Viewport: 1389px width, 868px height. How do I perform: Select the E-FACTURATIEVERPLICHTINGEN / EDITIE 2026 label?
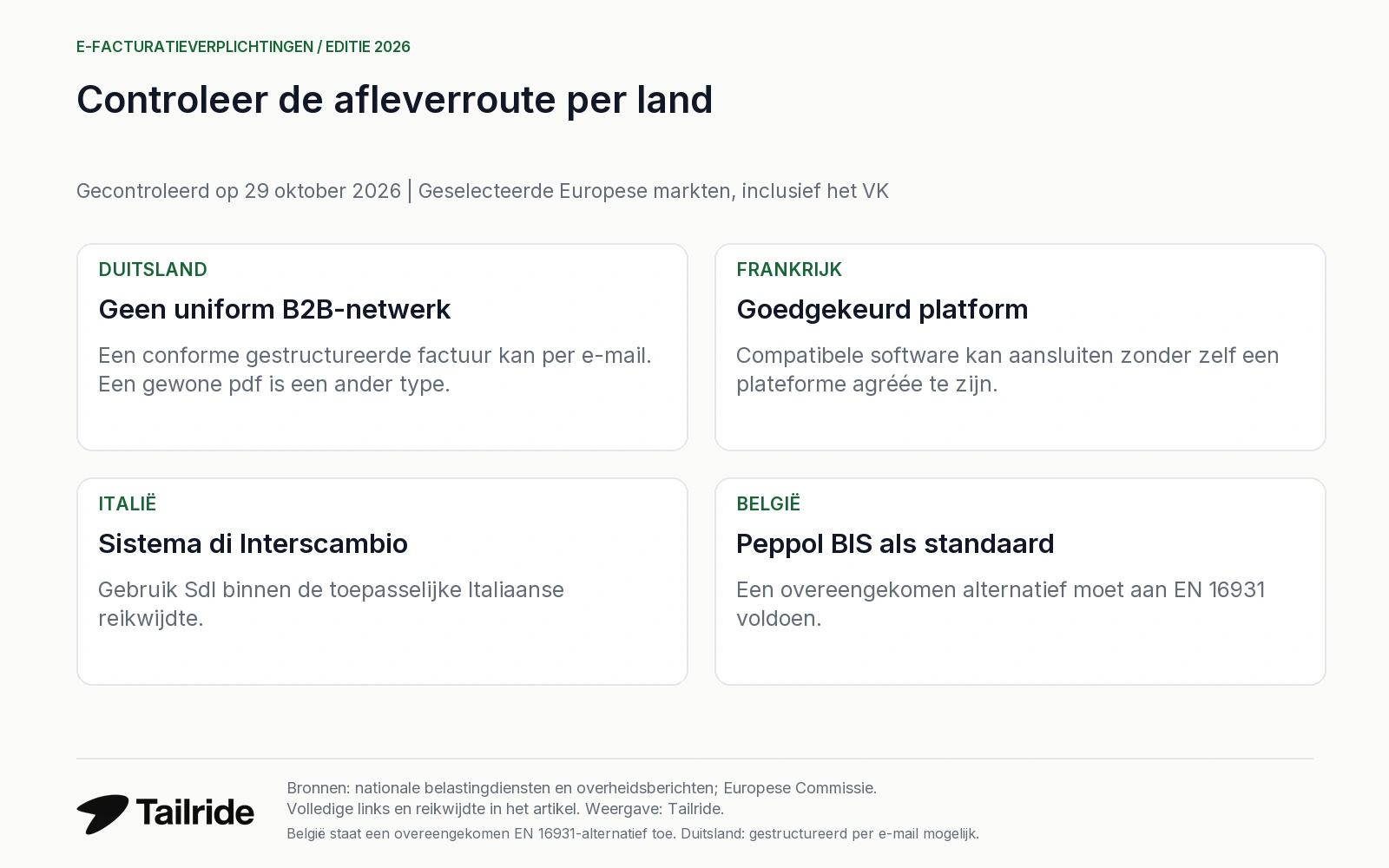tap(243, 47)
